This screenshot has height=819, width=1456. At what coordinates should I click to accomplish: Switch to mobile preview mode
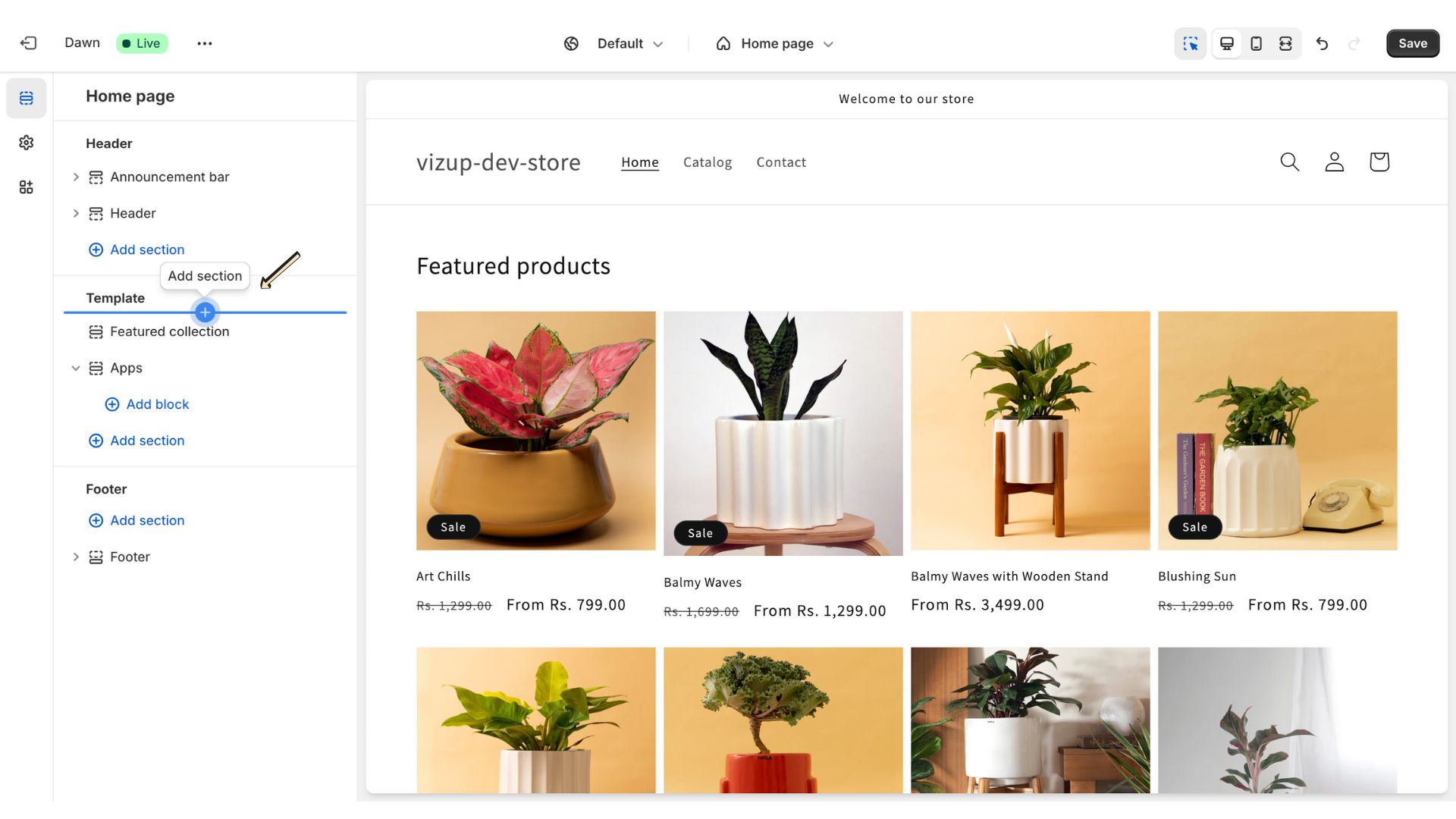click(x=1256, y=43)
